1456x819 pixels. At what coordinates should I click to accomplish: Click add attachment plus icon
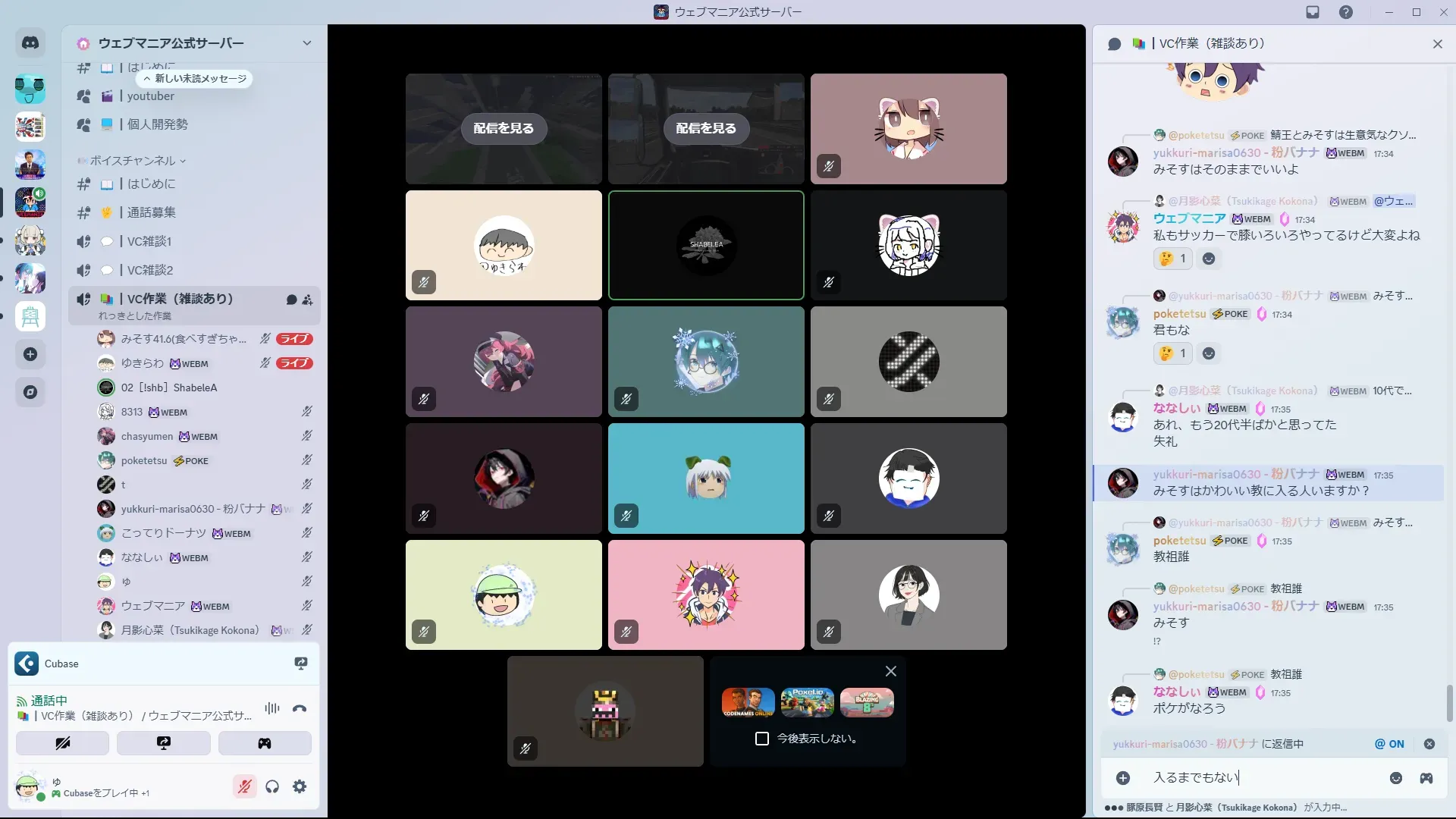click(1123, 778)
